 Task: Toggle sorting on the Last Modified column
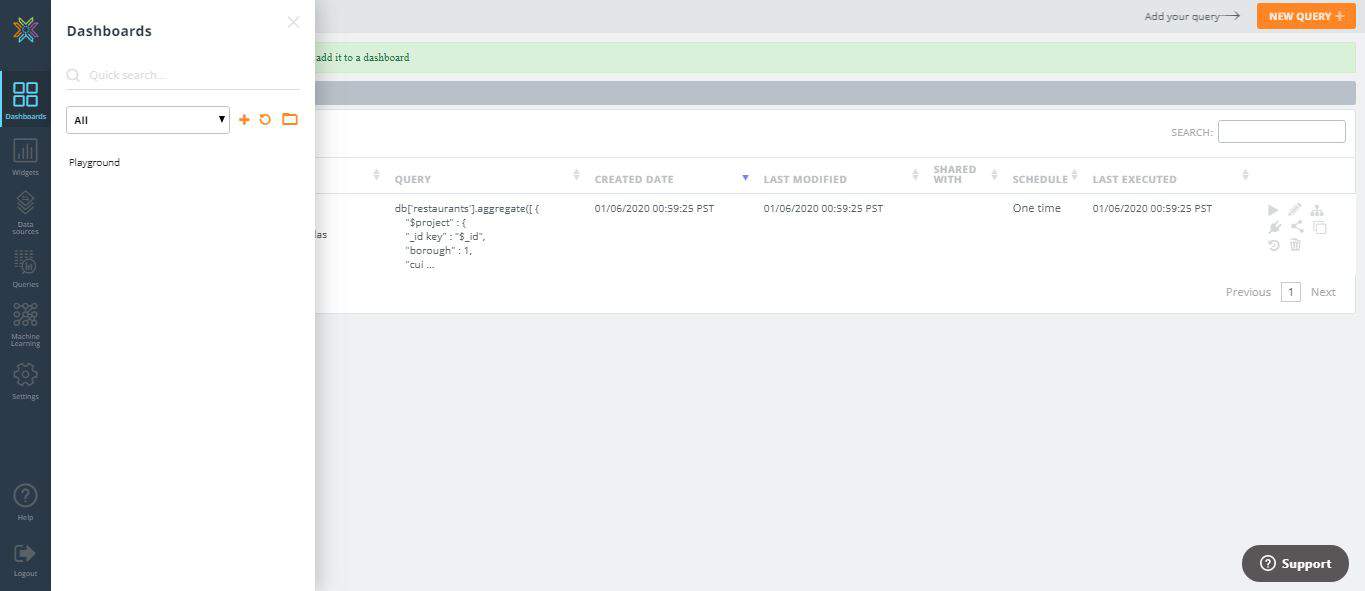pyautogui.click(x=914, y=174)
